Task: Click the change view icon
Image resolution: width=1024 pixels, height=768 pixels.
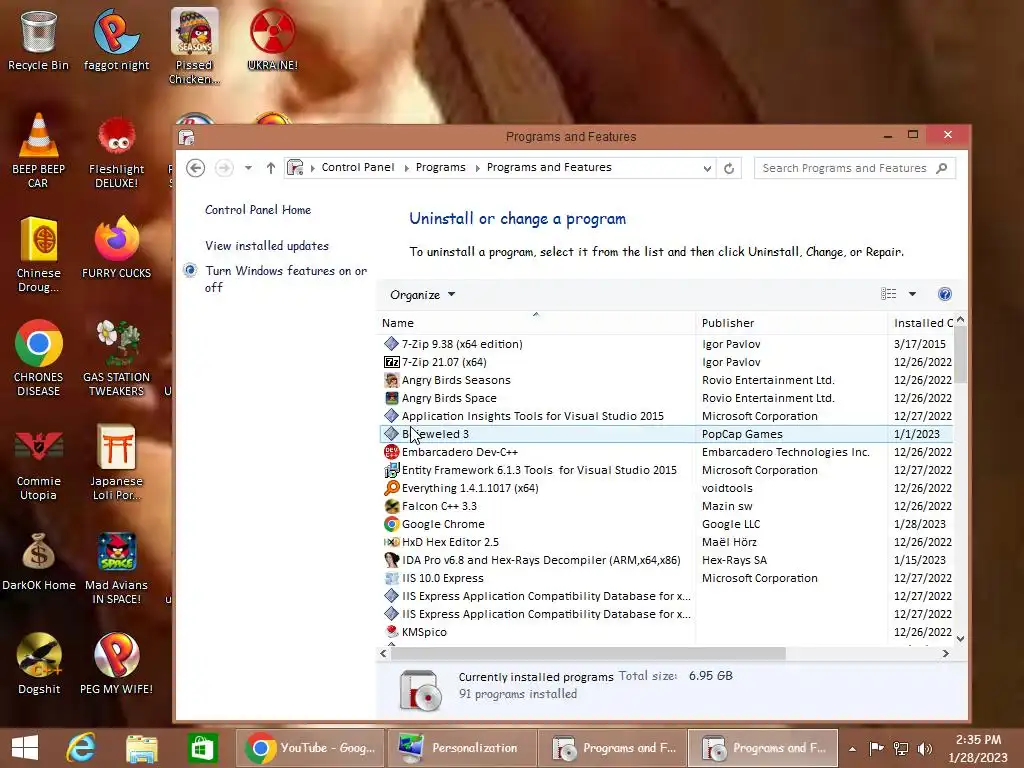Action: pyautogui.click(x=888, y=294)
